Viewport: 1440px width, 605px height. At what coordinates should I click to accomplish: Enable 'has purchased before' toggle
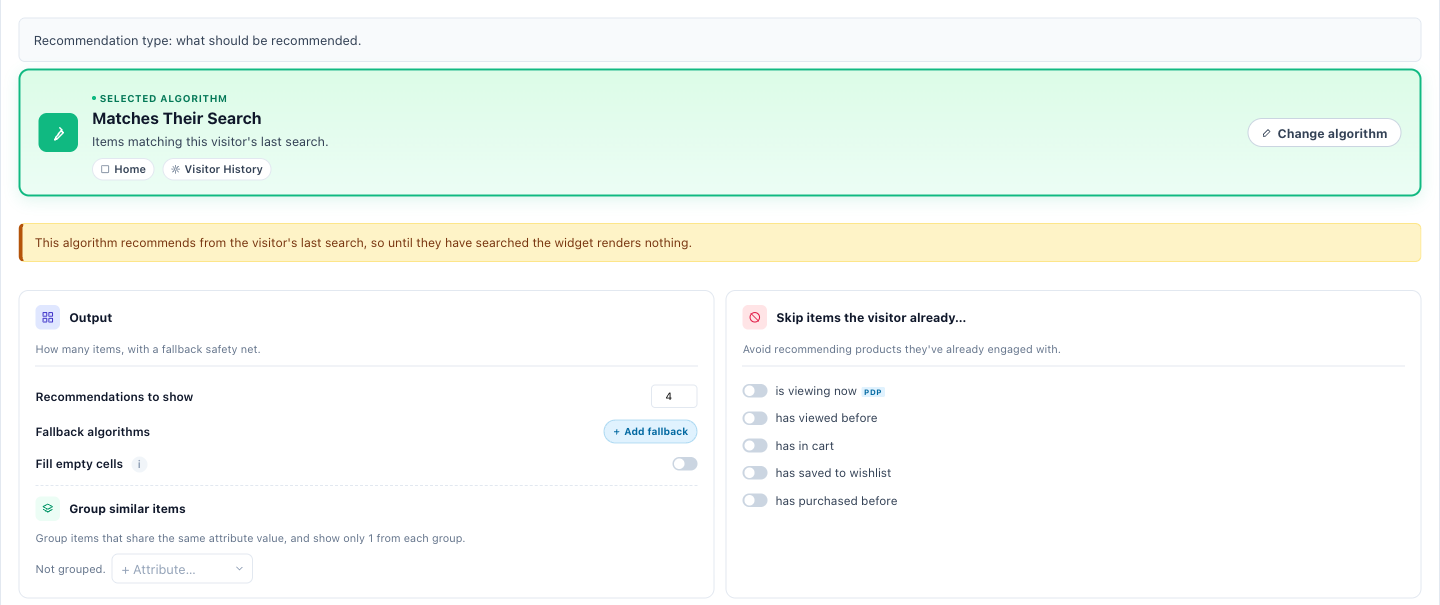tap(755, 500)
